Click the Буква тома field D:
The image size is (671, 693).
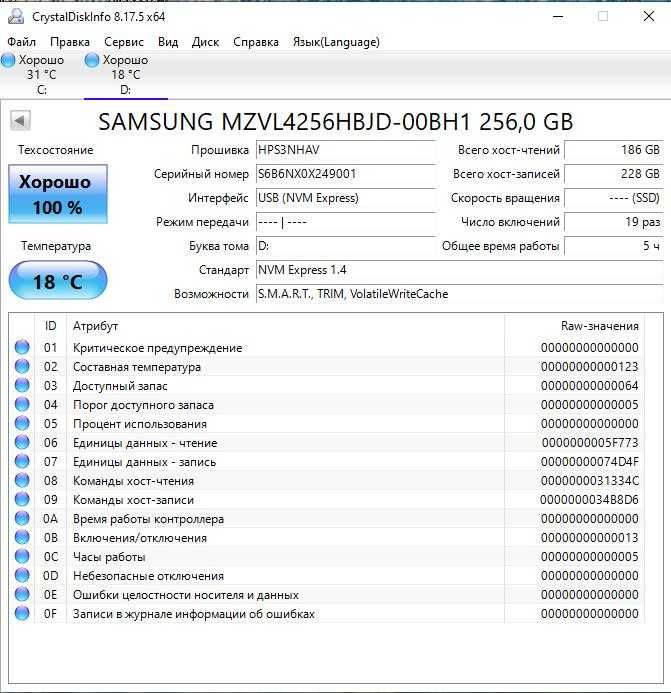pyautogui.click(x=346, y=246)
